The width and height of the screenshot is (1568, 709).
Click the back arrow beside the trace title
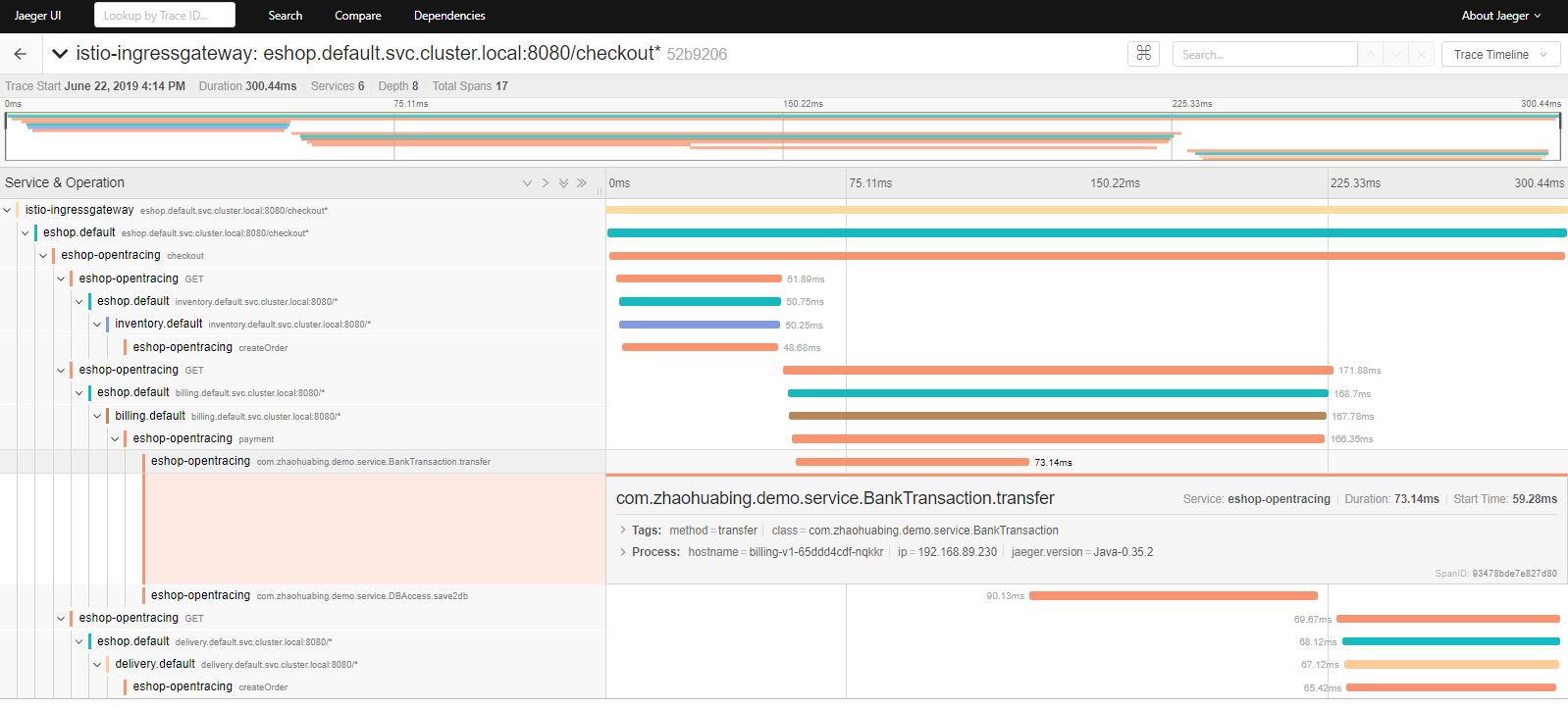point(21,54)
